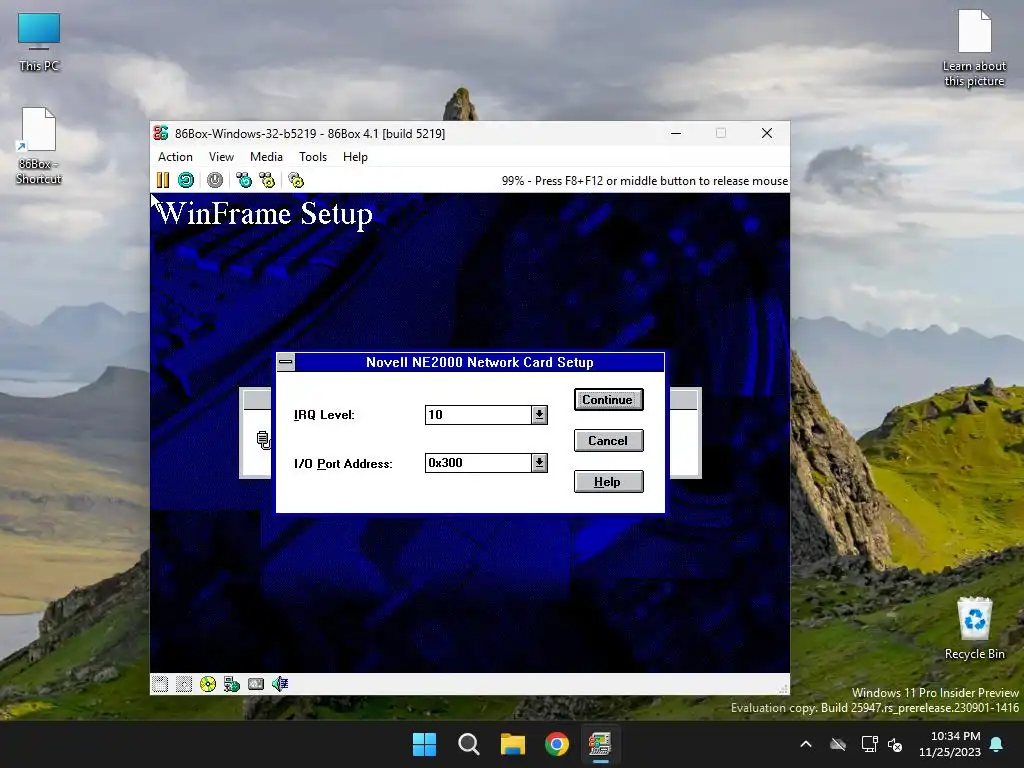Click the CD-ROM status bar icon
This screenshot has height=768, width=1024.
point(208,684)
